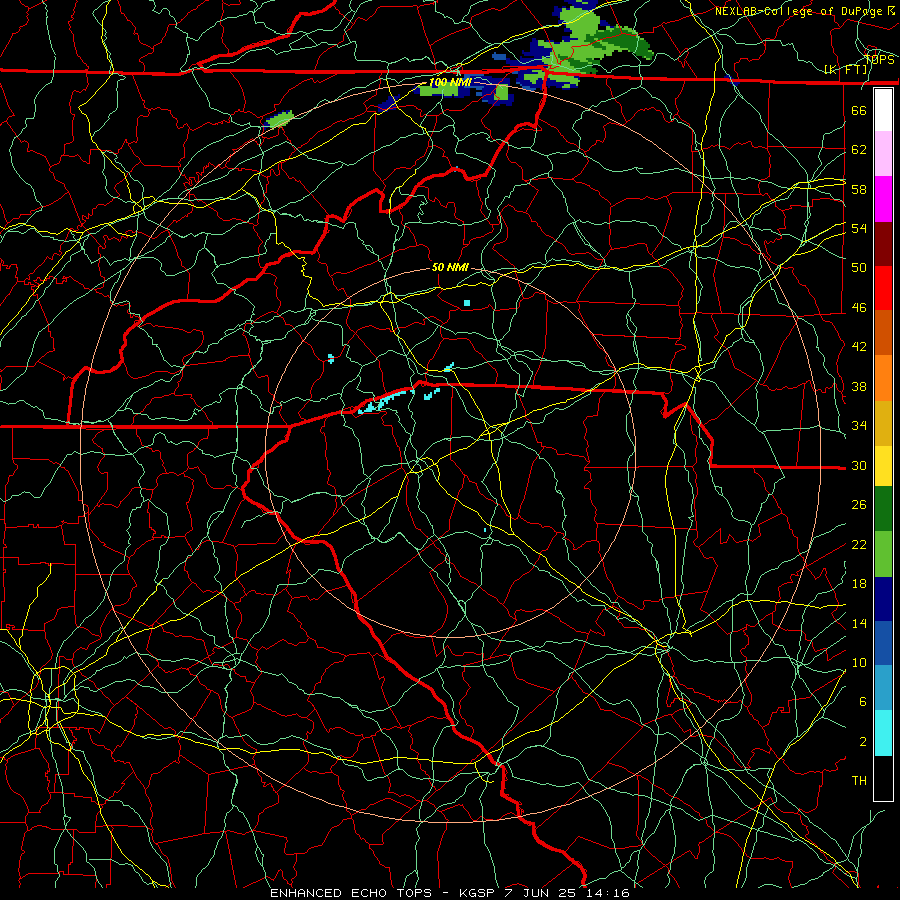The height and width of the screenshot is (900, 900).
Task: Click the 18 value on the scale
Action: 859,584
